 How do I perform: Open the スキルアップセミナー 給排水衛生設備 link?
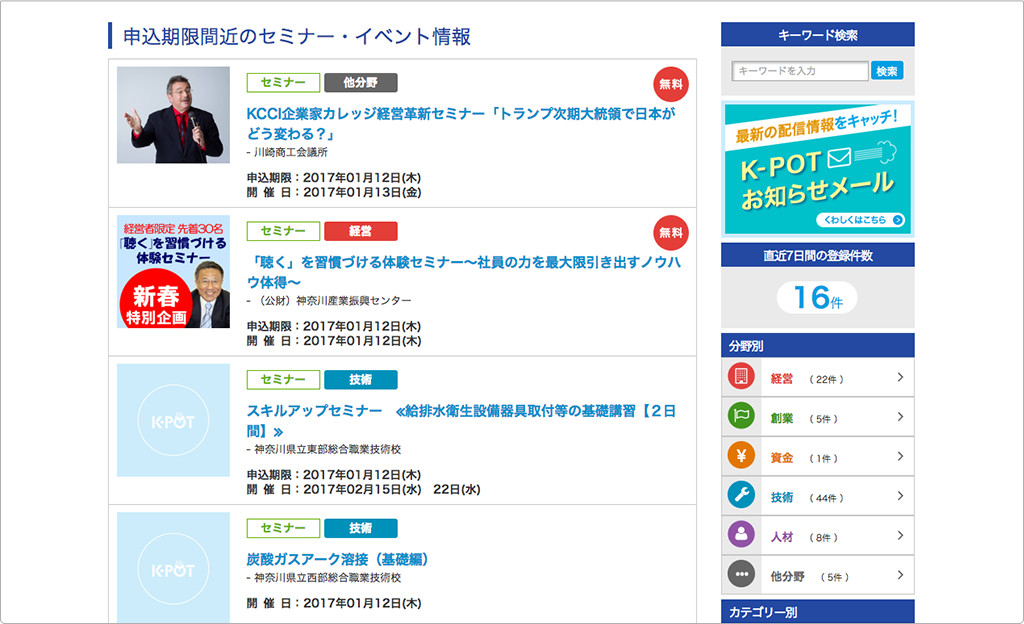(460, 420)
